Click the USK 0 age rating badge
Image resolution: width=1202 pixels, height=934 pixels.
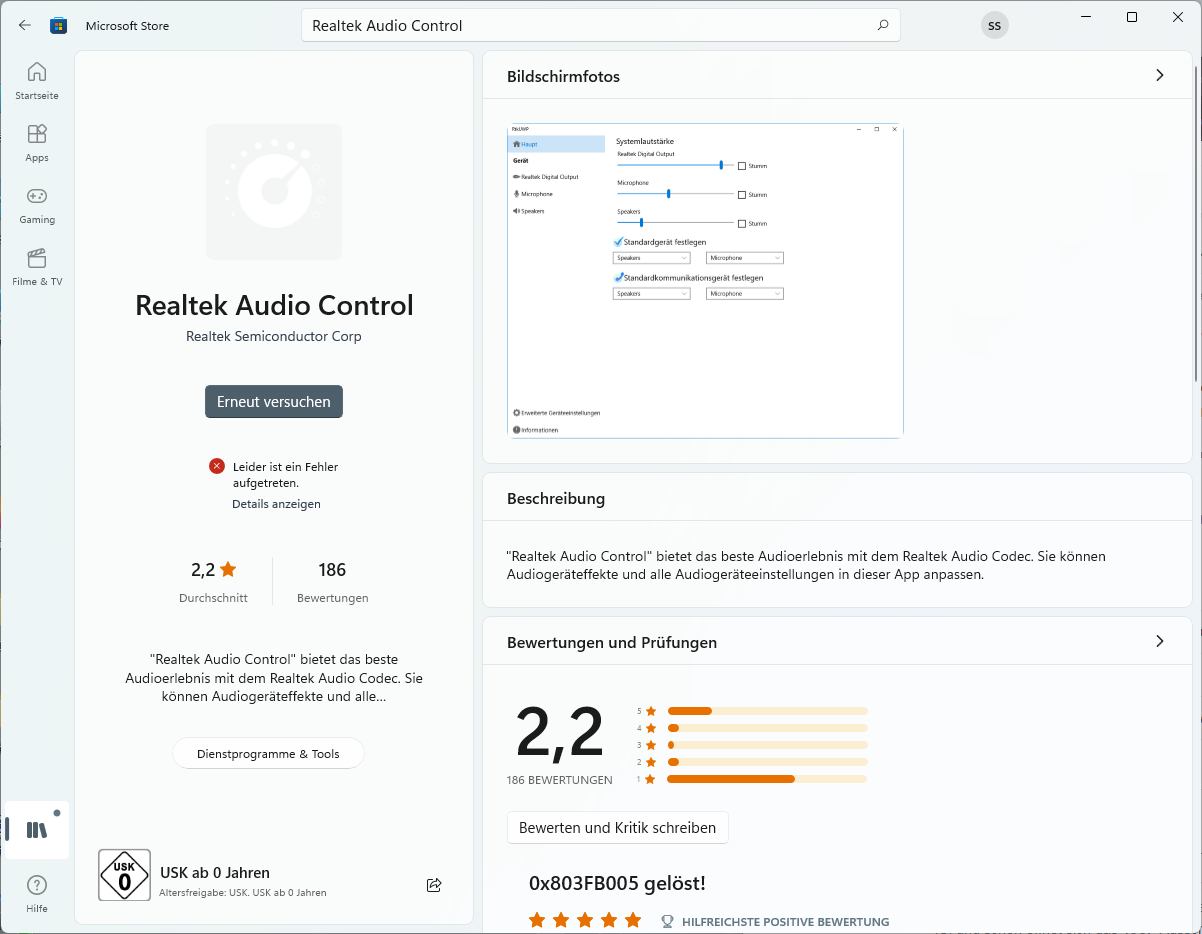point(125,875)
